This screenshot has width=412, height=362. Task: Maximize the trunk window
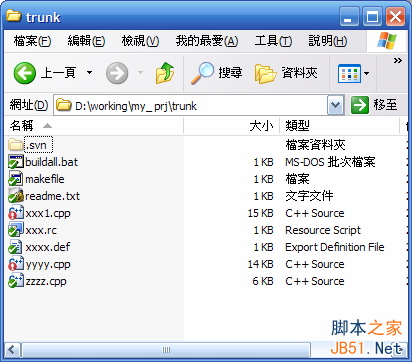point(372,16)
